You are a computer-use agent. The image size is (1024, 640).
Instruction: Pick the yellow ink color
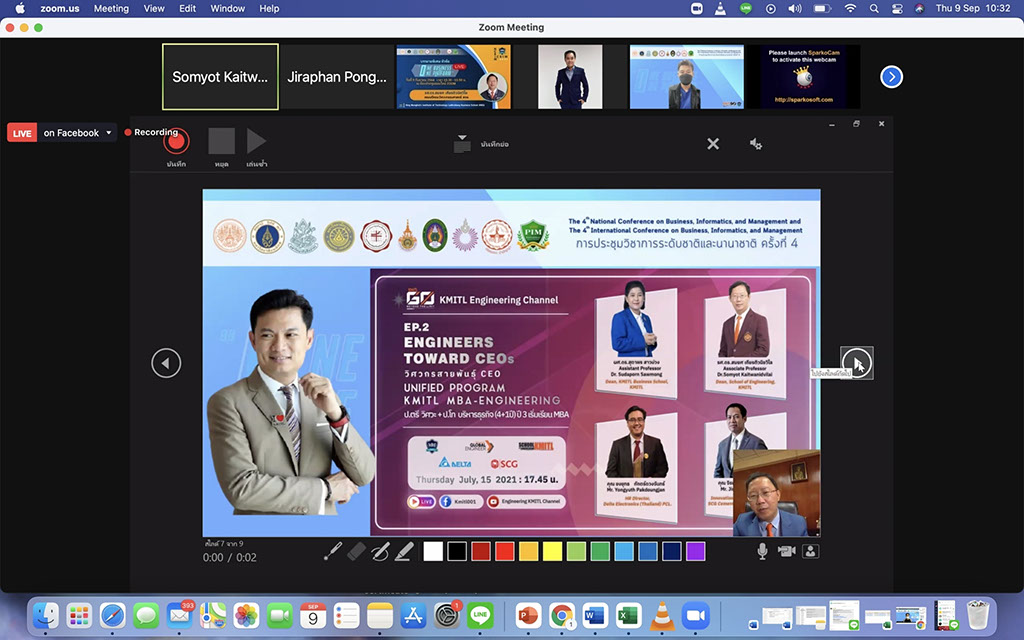[552, 552]
